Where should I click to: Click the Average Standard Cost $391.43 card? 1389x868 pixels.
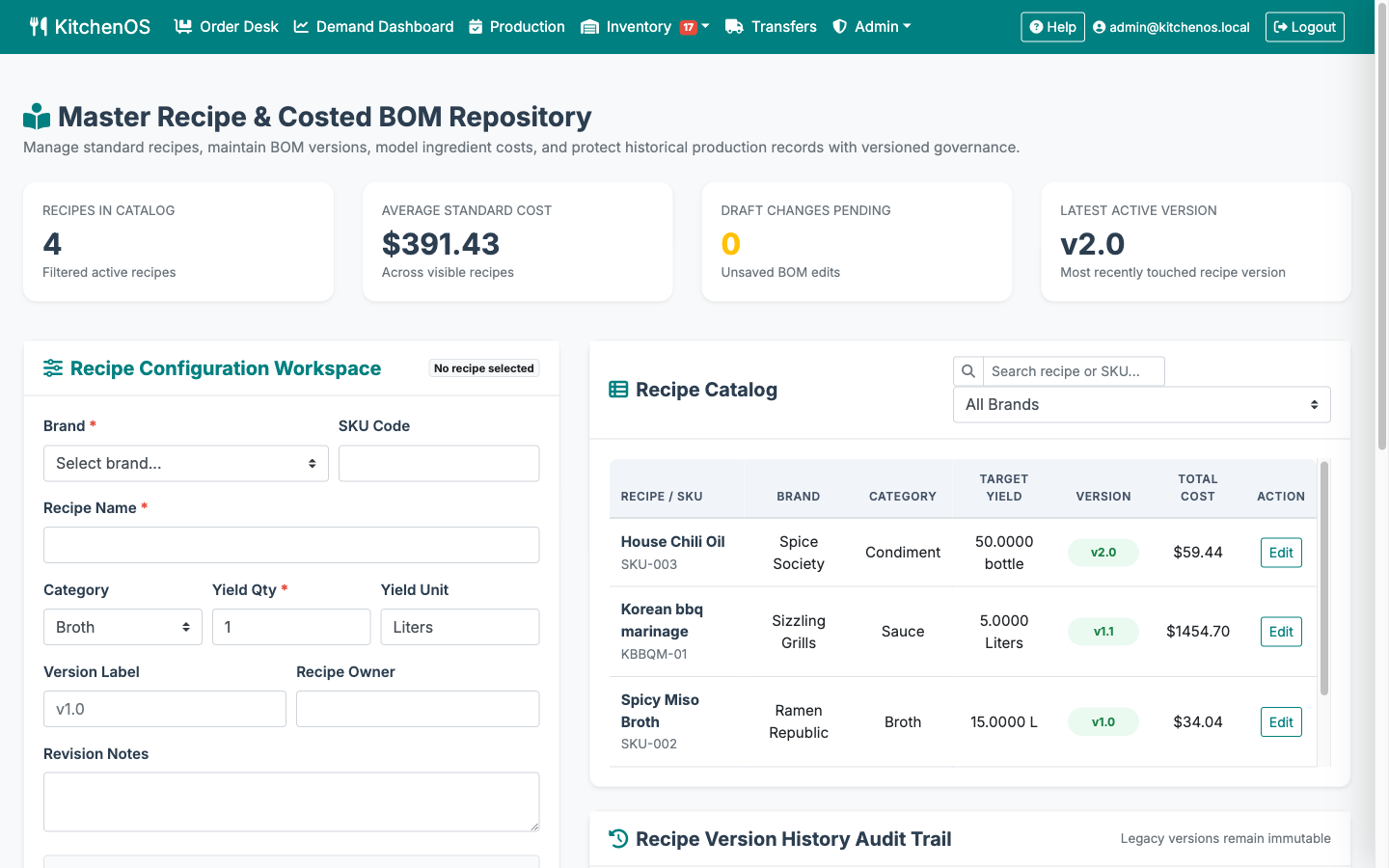(x=518, y=242)
